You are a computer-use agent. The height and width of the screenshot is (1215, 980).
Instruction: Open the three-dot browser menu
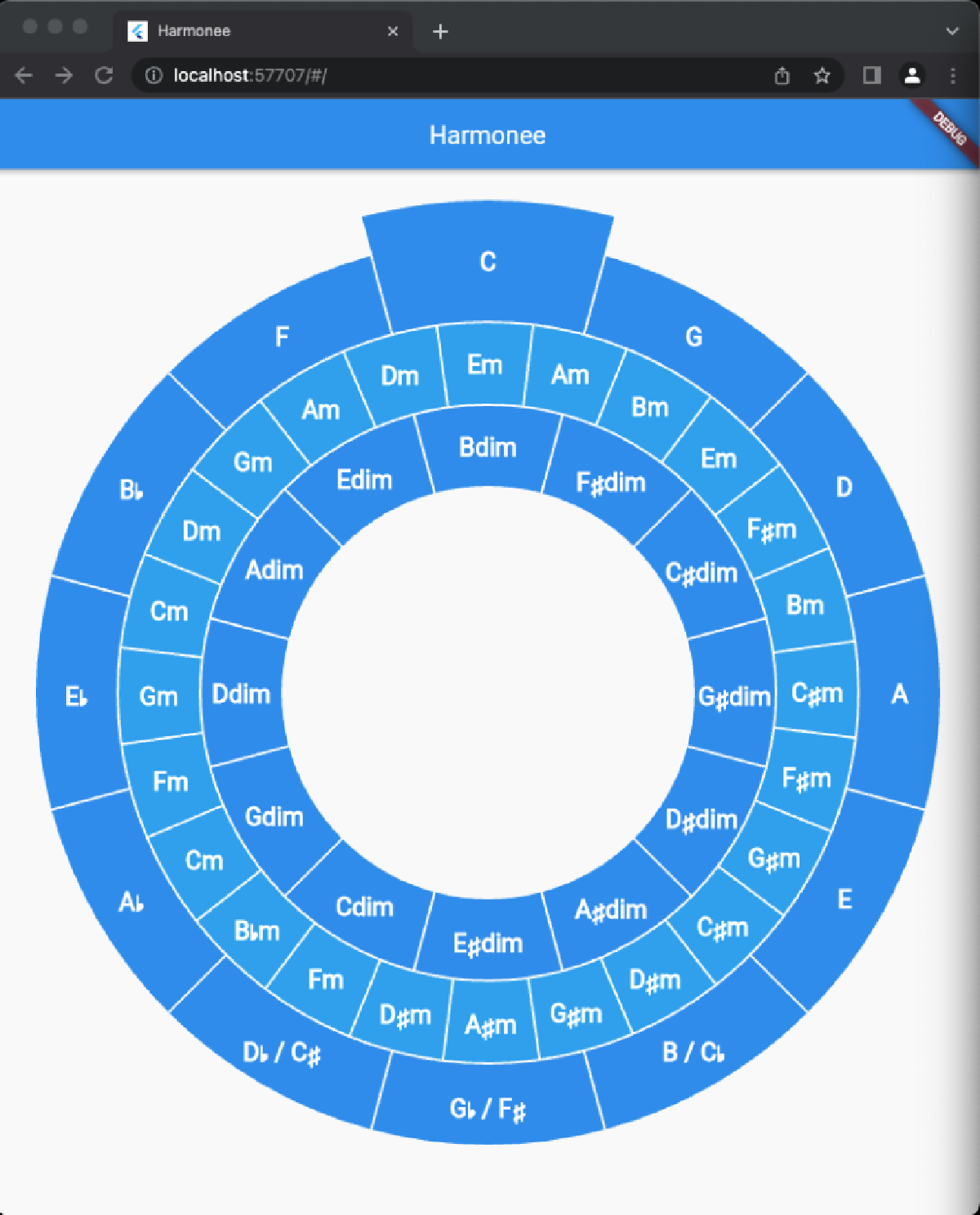click(952, 76)
